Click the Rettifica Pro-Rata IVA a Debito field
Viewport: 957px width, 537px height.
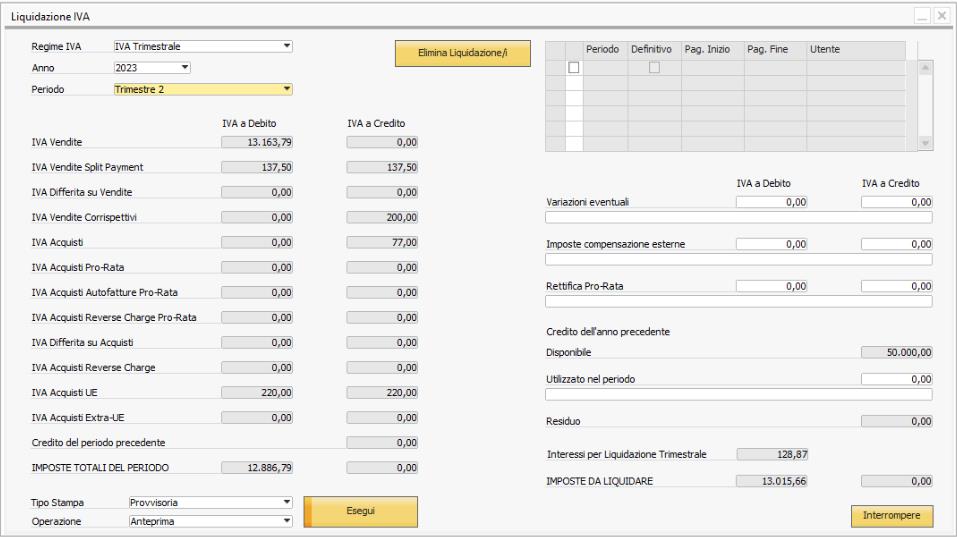point(771,286)
